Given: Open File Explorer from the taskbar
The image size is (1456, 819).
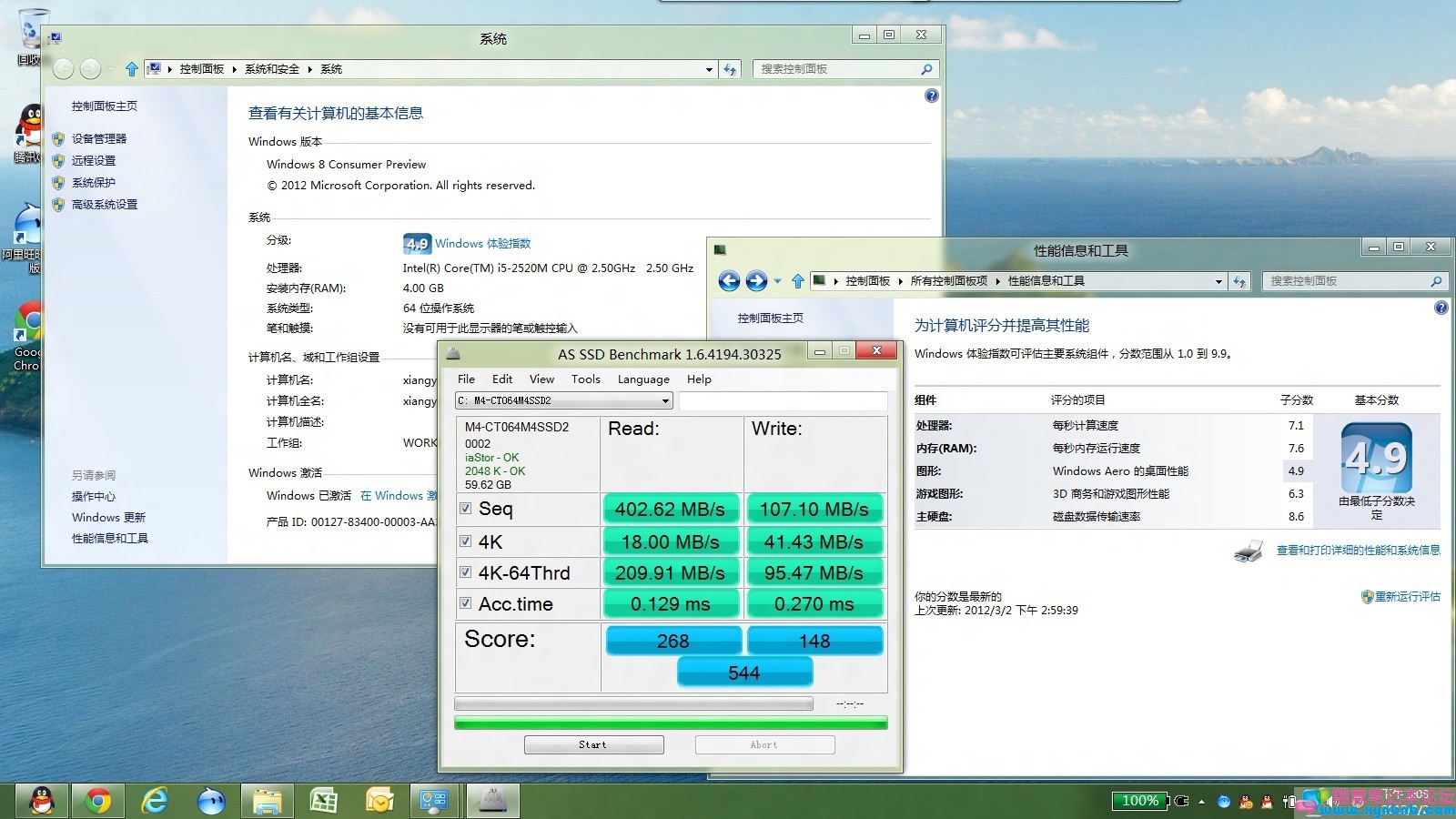Looking at the screenshot, I should tap(267, 801).
